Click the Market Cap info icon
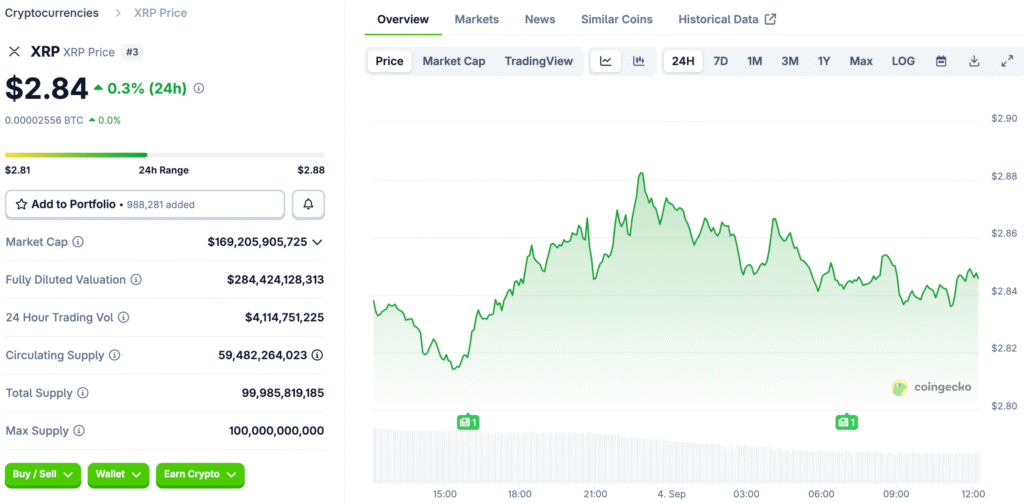The height and width of the screenshot is (503, 1024). tap(78, 242)
